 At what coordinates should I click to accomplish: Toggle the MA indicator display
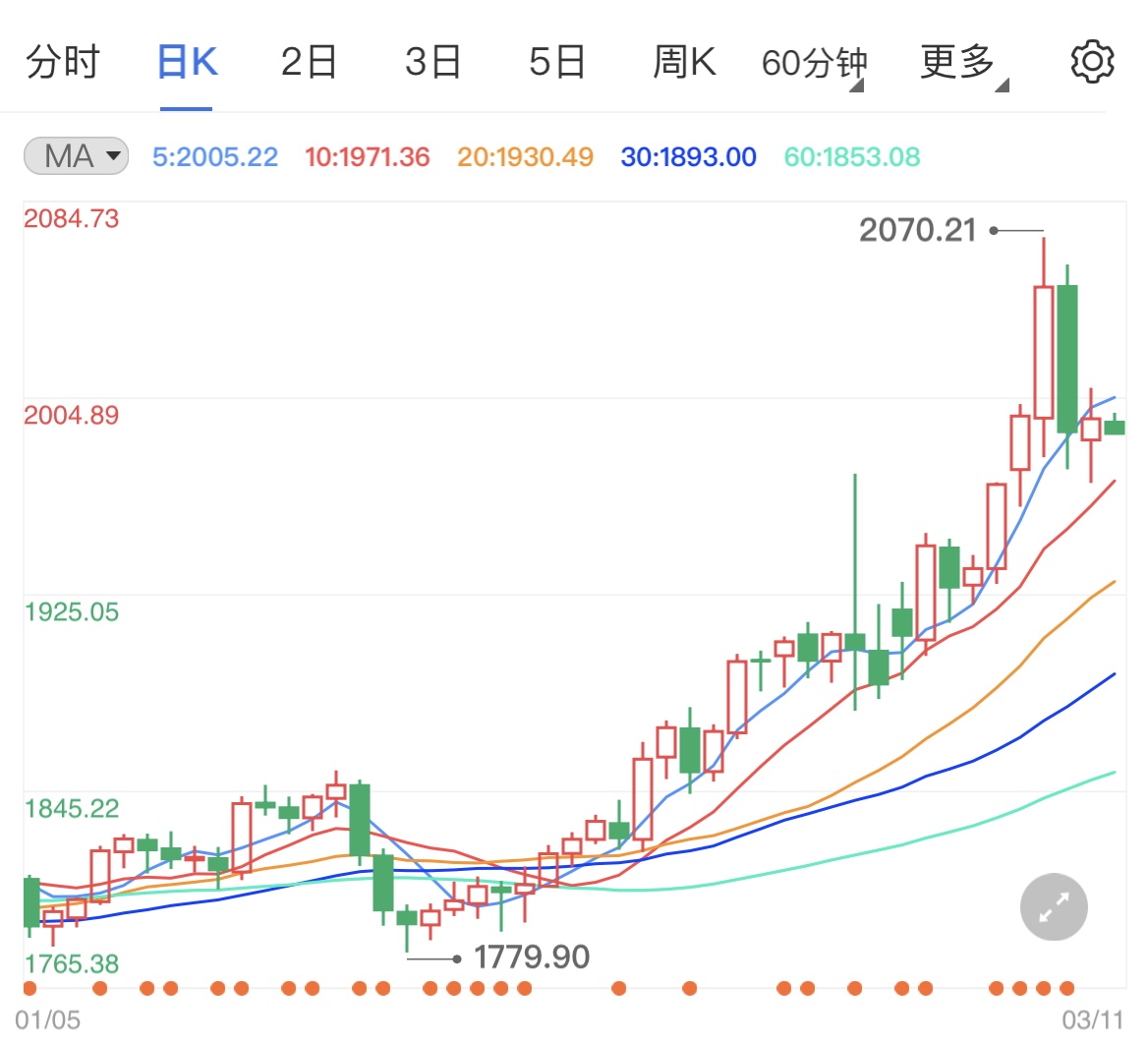pos(75,157)
